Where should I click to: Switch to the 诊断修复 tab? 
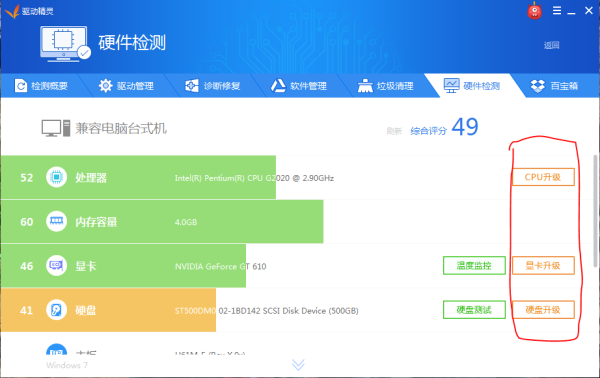pyautogui.click(x=213, y=86)
